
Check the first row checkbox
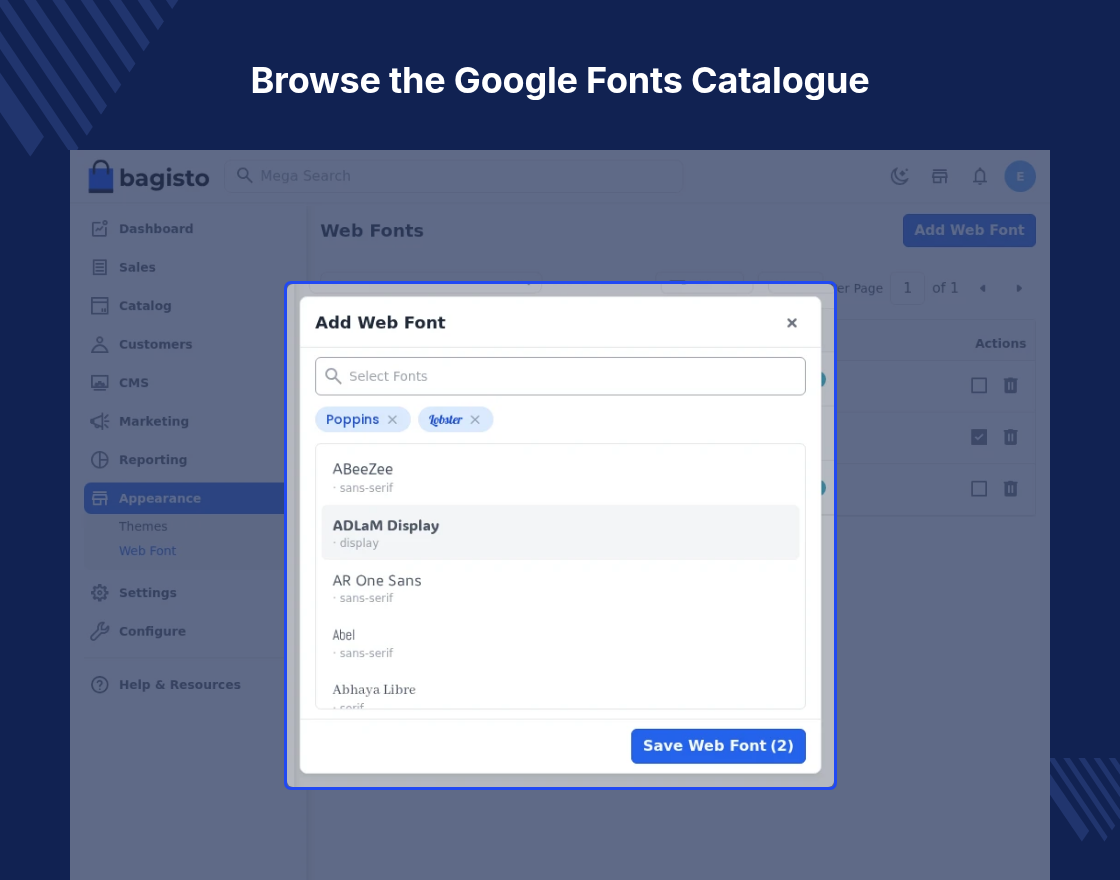tap(979, 386)
